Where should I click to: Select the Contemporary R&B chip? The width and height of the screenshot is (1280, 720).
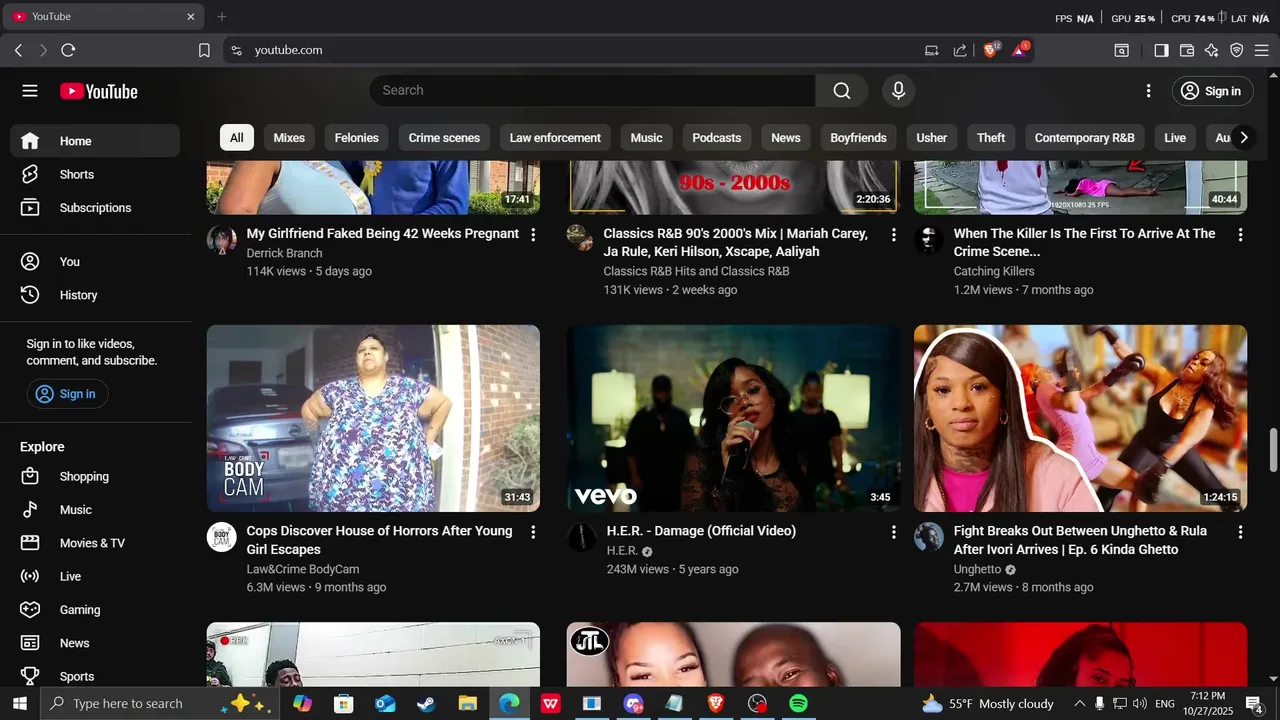point(1084,138)
